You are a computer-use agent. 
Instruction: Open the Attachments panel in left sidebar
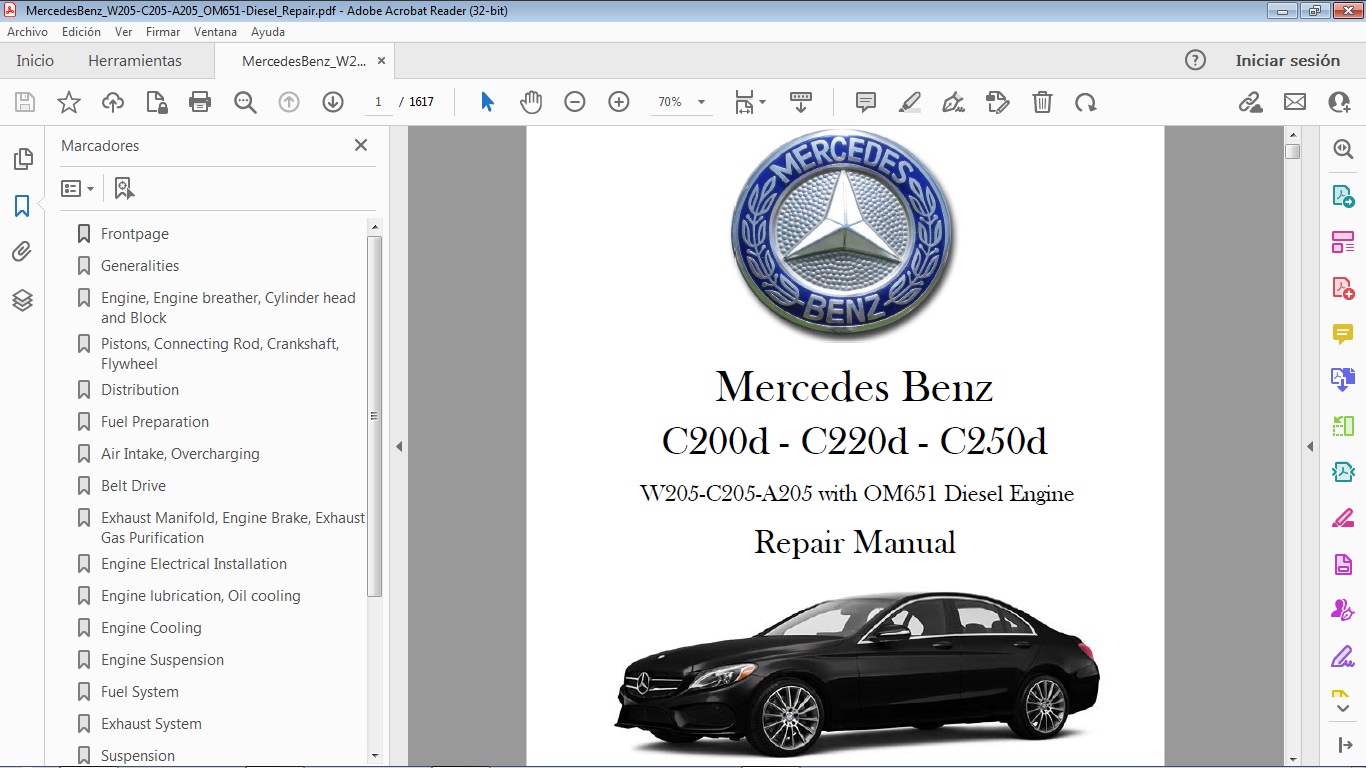[x=23, y=251]
